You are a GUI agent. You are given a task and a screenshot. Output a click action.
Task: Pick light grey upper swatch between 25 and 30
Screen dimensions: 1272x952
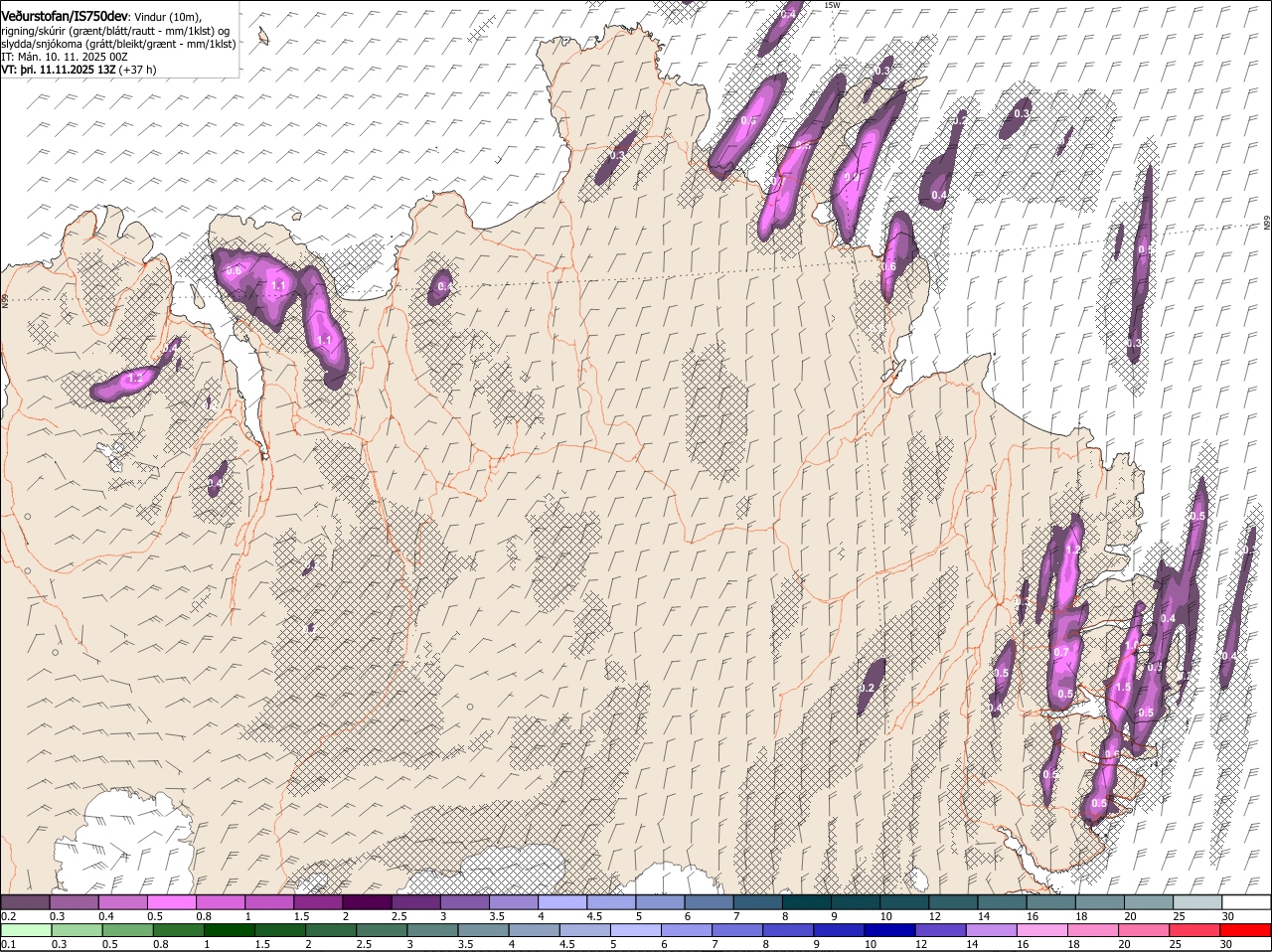[x=1197, y=902]
